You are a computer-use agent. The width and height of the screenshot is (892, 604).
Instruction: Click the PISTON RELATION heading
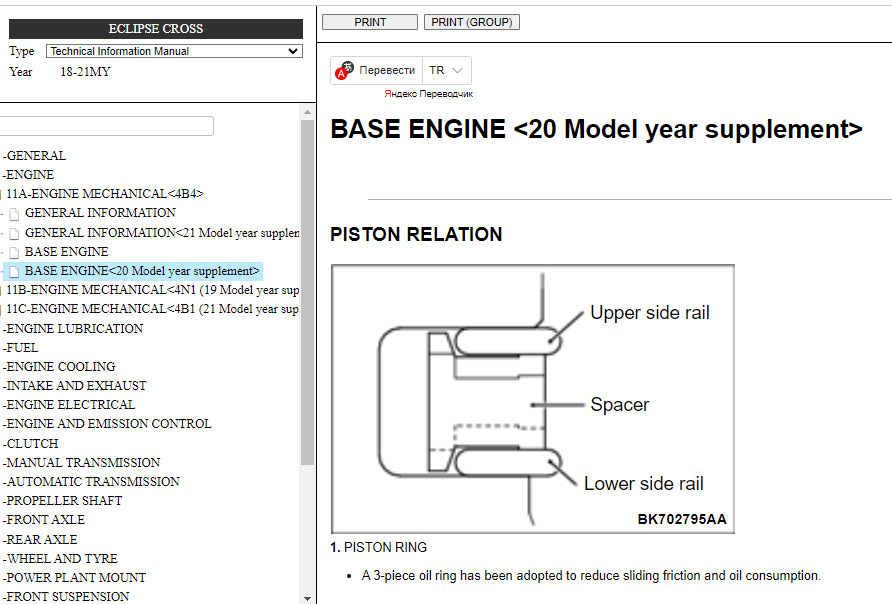tap(416, 234)
